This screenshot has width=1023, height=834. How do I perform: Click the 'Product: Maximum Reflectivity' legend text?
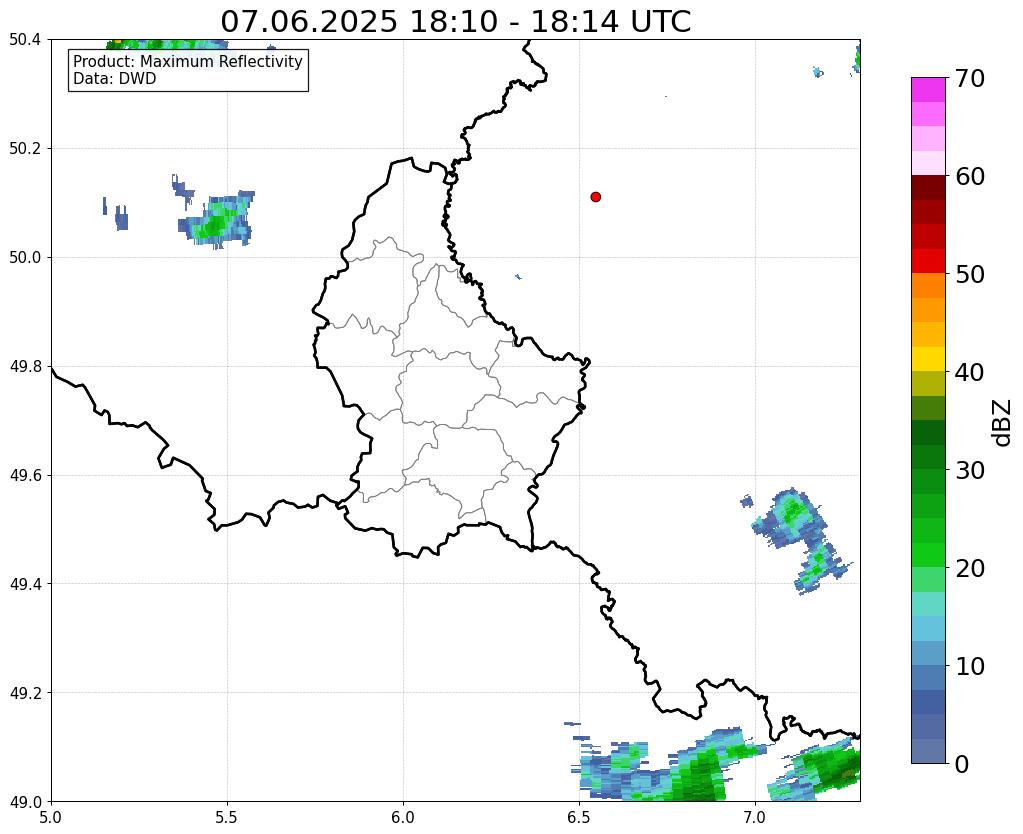coord(188,62)
